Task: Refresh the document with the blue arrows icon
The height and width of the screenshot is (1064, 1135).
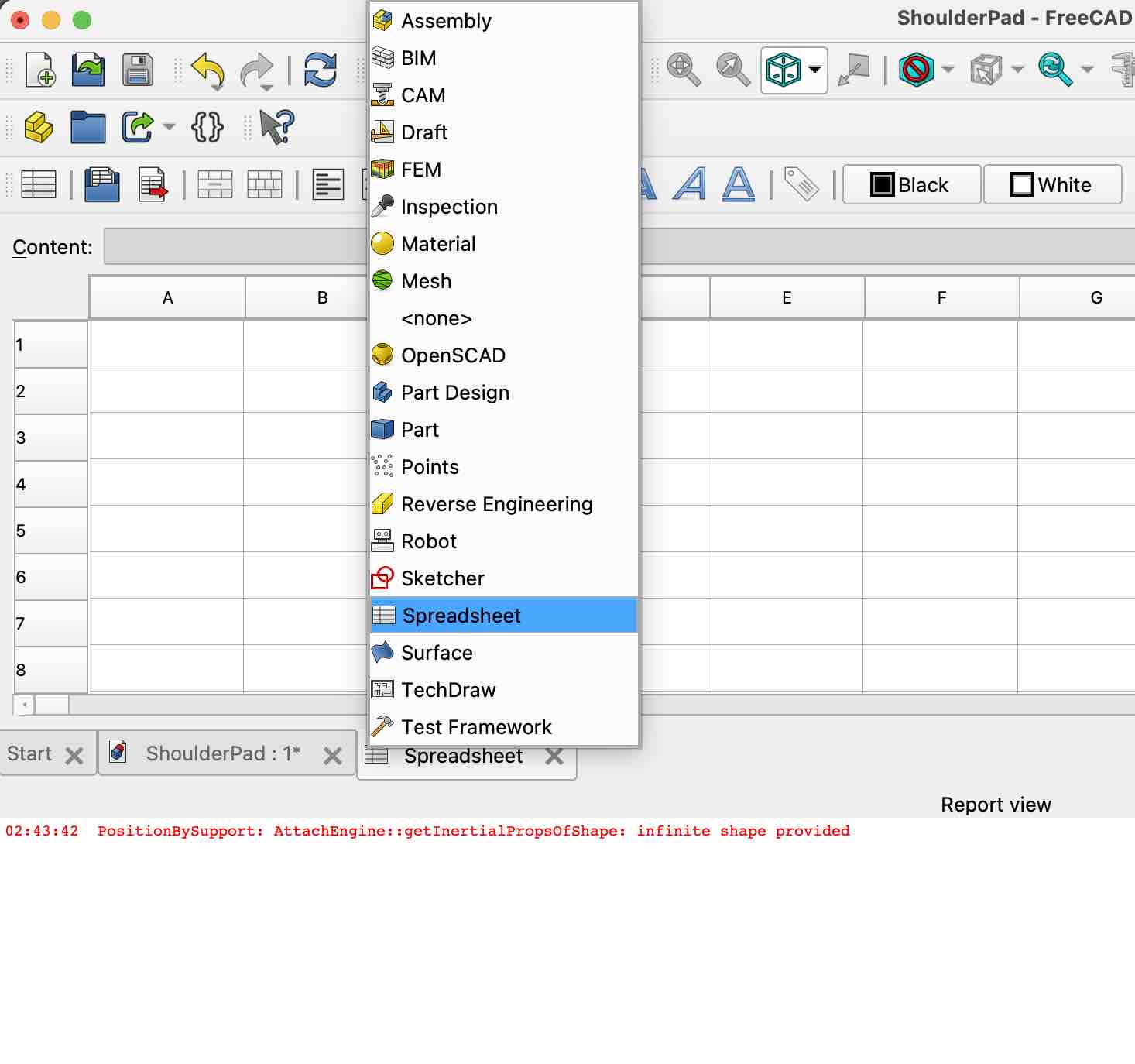Action: (x=320, y=70)
